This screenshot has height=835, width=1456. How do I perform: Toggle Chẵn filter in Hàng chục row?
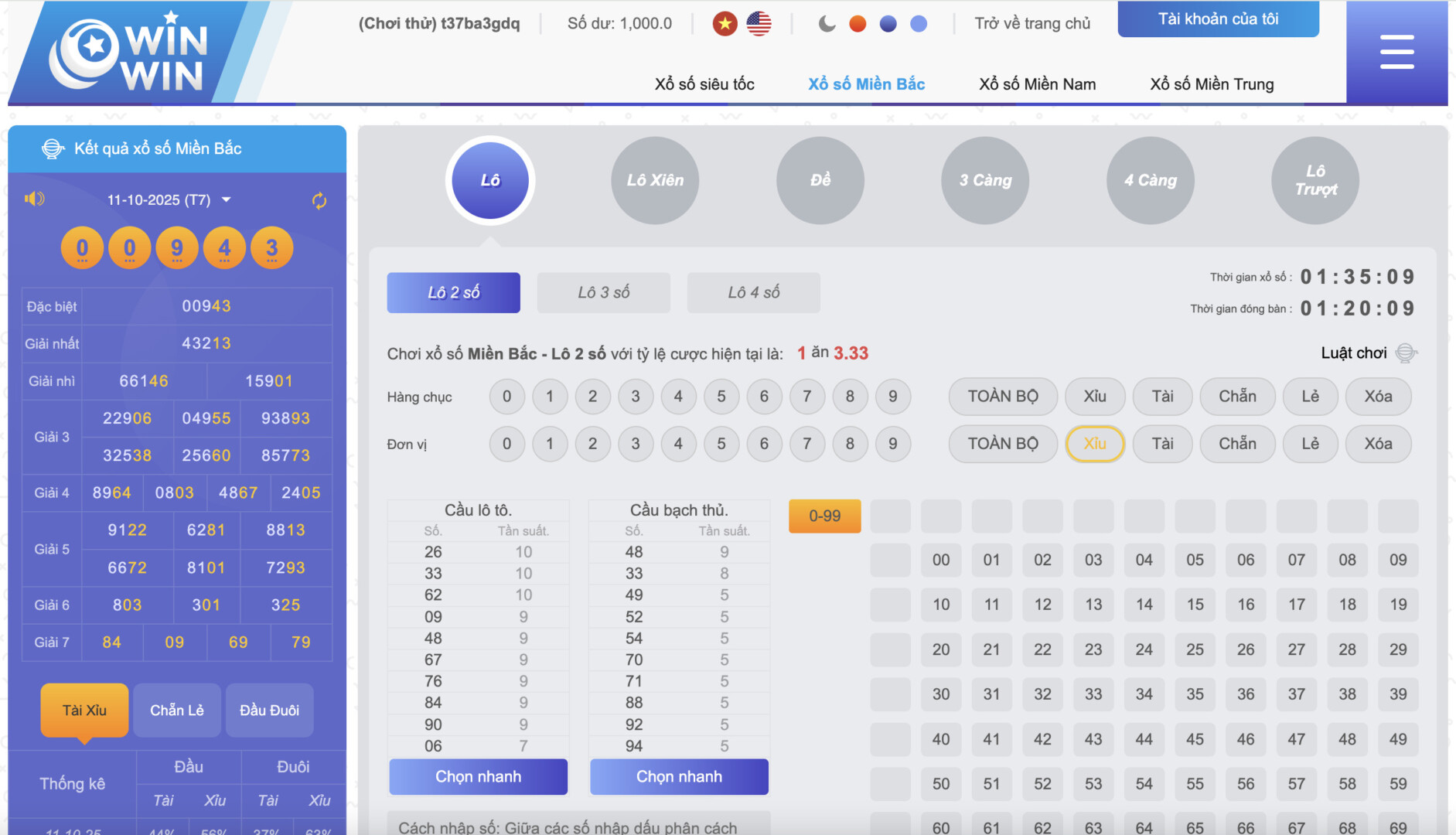(1236, 397)
